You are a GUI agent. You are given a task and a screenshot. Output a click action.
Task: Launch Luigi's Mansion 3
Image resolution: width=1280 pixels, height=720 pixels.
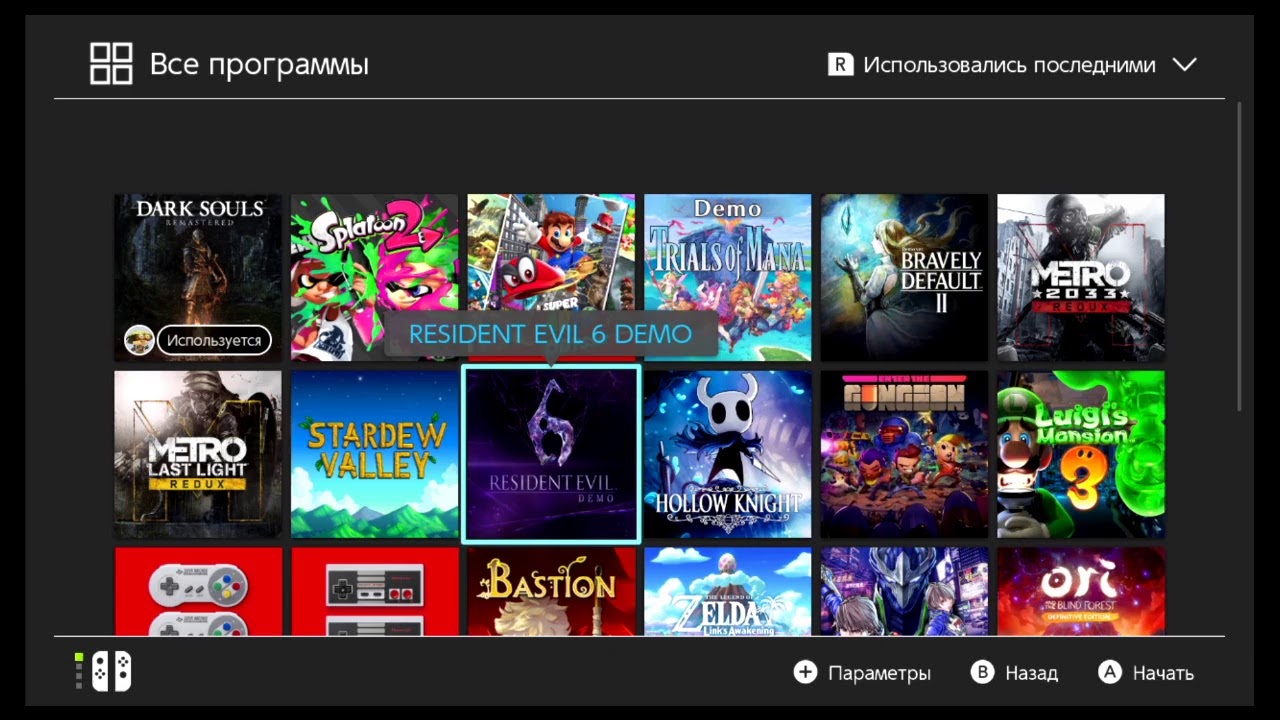click(x=1081, y=454)
